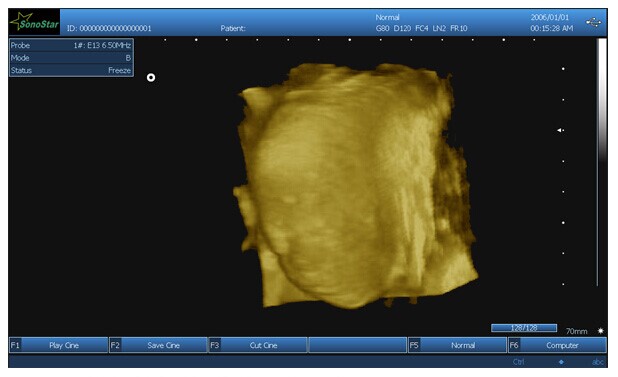Screen dimensions: 618x377
Task: Click the USB connection icon
Action: 593,22
